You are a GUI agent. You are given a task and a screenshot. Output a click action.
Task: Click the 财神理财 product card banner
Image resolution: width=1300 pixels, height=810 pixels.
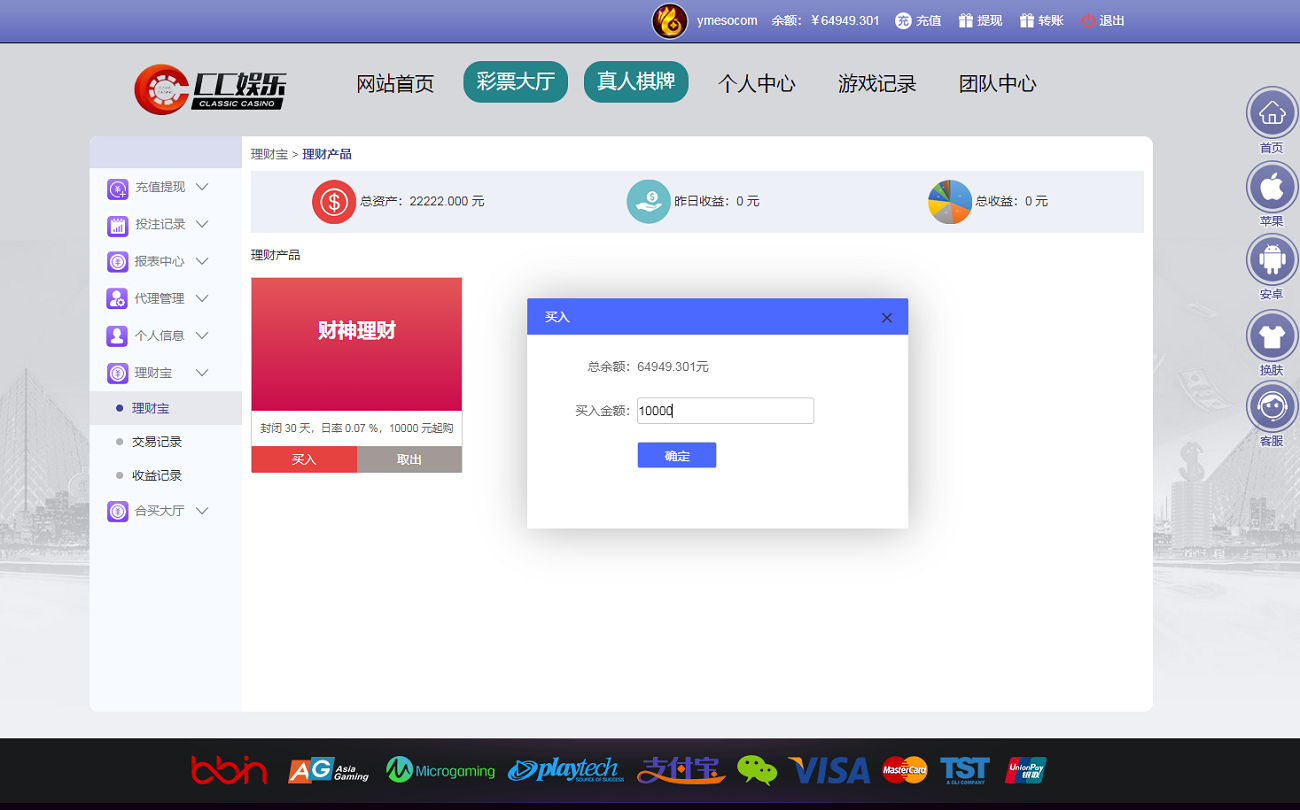tap(357, 344)
